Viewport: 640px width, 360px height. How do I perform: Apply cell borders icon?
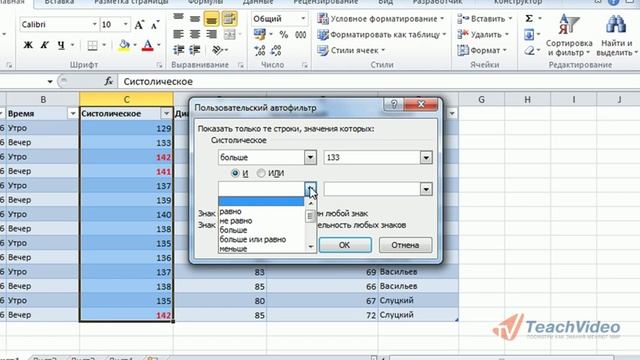[x=93, y=45]
